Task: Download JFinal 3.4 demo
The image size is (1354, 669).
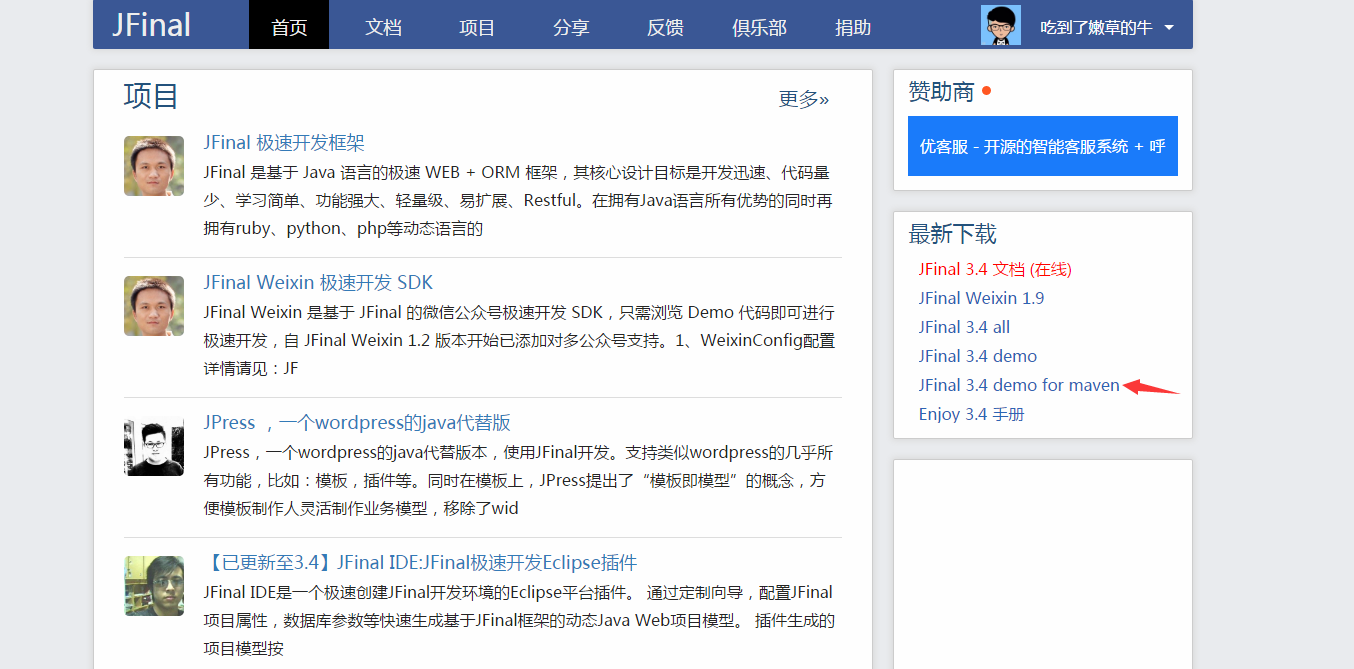Action: [x=978, y=356]
